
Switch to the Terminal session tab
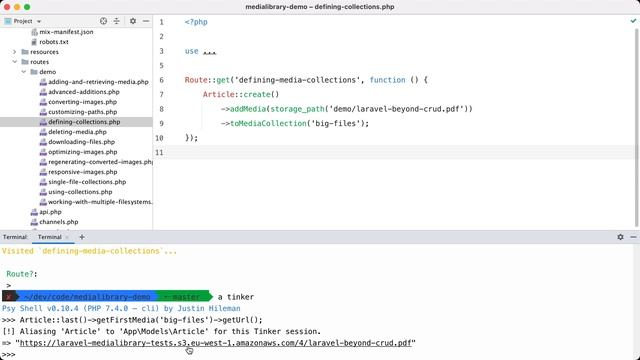click(49, 237)
